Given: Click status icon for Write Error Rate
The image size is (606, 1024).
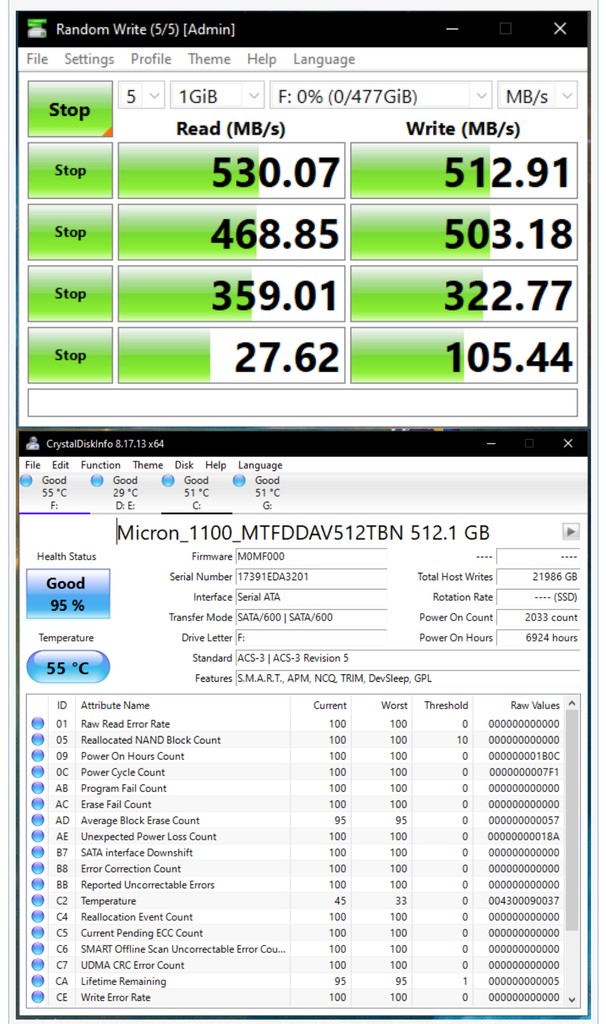Looking at the screenshot, I should coord(38,997).
